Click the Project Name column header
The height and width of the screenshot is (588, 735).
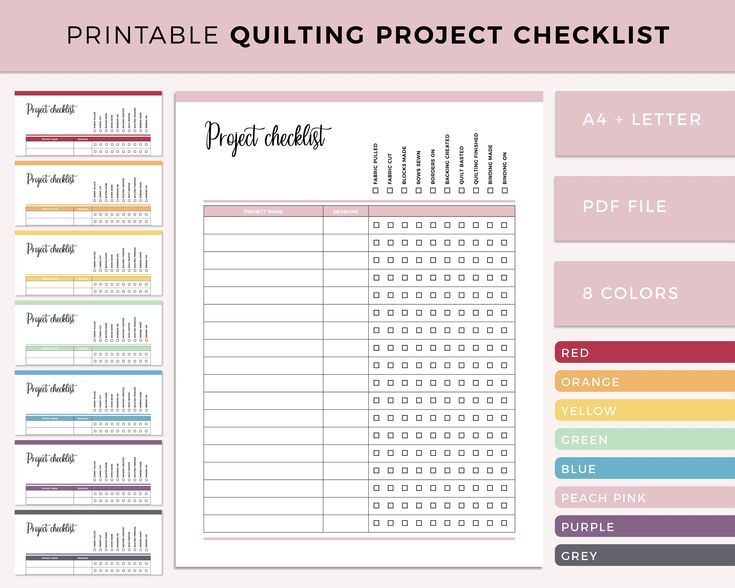[263, 211]
